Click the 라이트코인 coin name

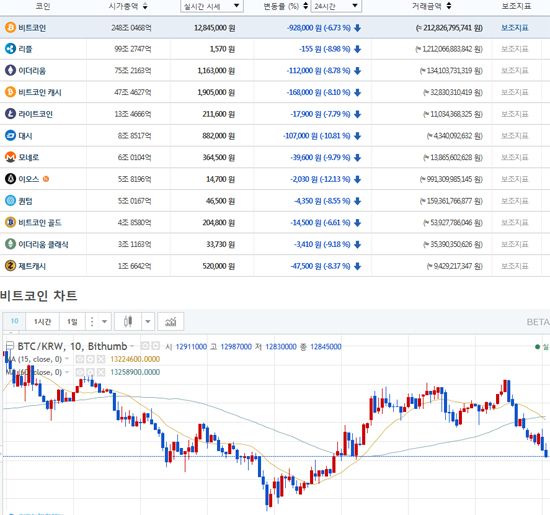tap(35, 114)
